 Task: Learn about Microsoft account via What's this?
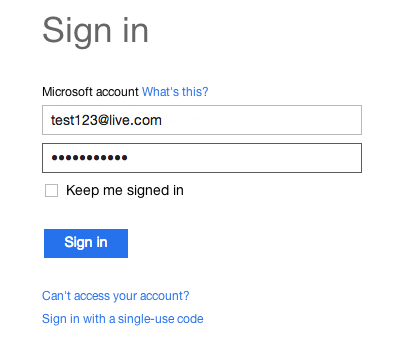175,92
